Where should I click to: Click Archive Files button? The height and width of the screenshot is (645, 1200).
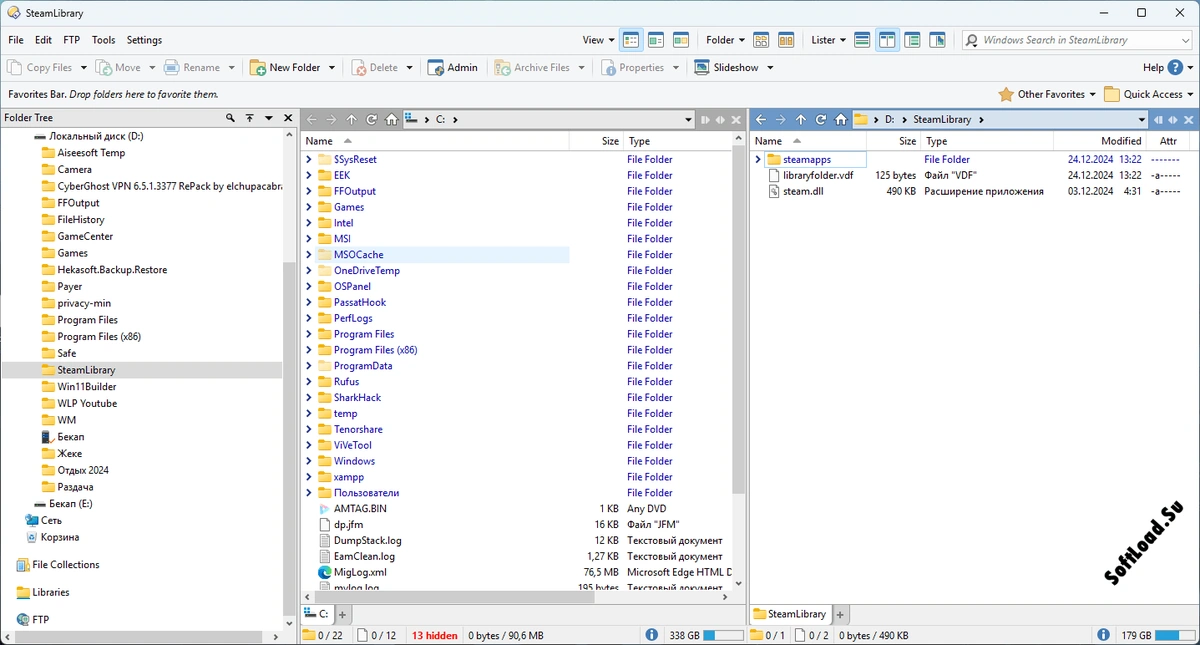click(533, 67)
